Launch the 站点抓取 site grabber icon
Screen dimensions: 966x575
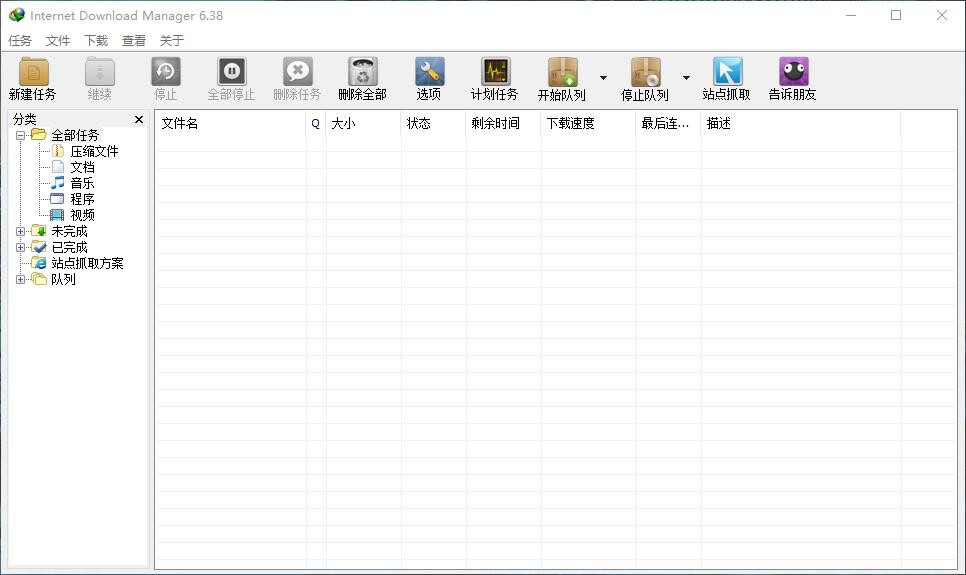[x=727, y=73]
